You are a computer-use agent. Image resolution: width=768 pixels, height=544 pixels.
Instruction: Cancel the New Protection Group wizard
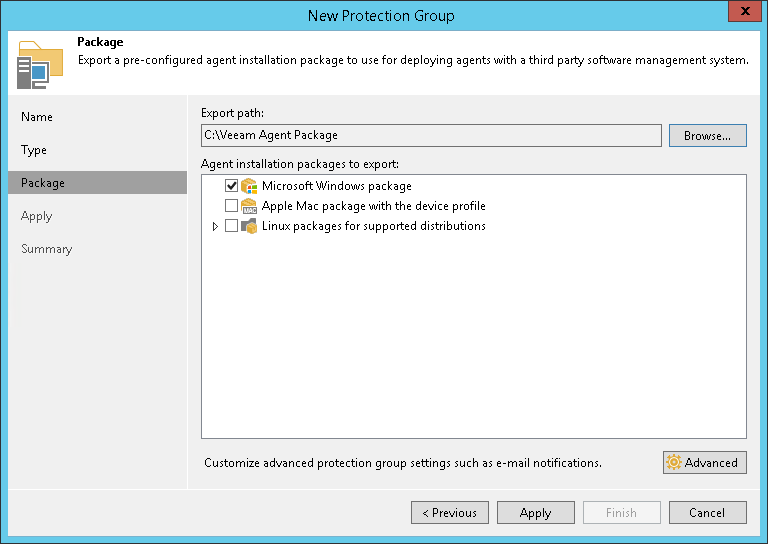[707, 513]
